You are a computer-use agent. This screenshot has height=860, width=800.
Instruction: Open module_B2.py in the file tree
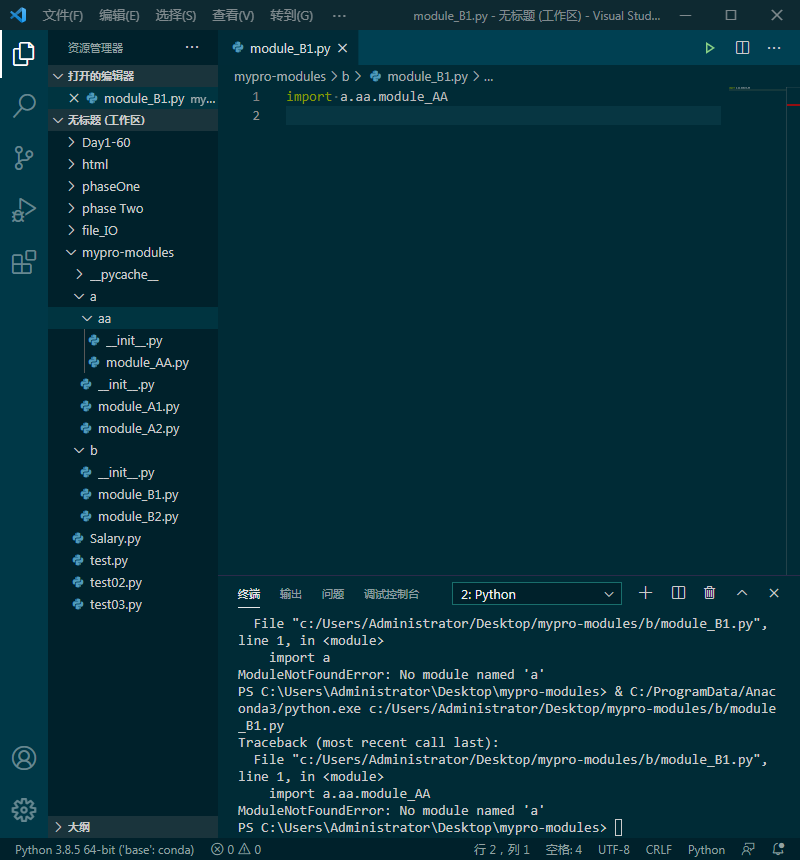[x=133, y=516]
